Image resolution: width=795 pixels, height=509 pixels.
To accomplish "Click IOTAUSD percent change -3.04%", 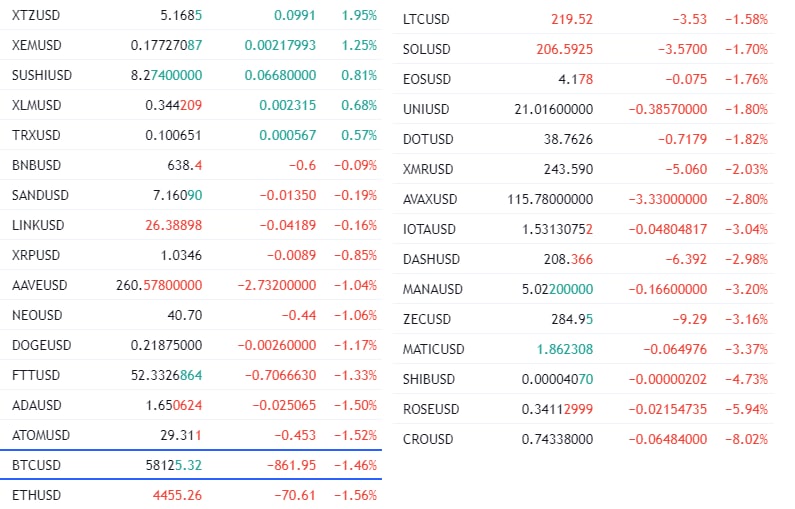I will pyautogui.click(x=746, y=229).
